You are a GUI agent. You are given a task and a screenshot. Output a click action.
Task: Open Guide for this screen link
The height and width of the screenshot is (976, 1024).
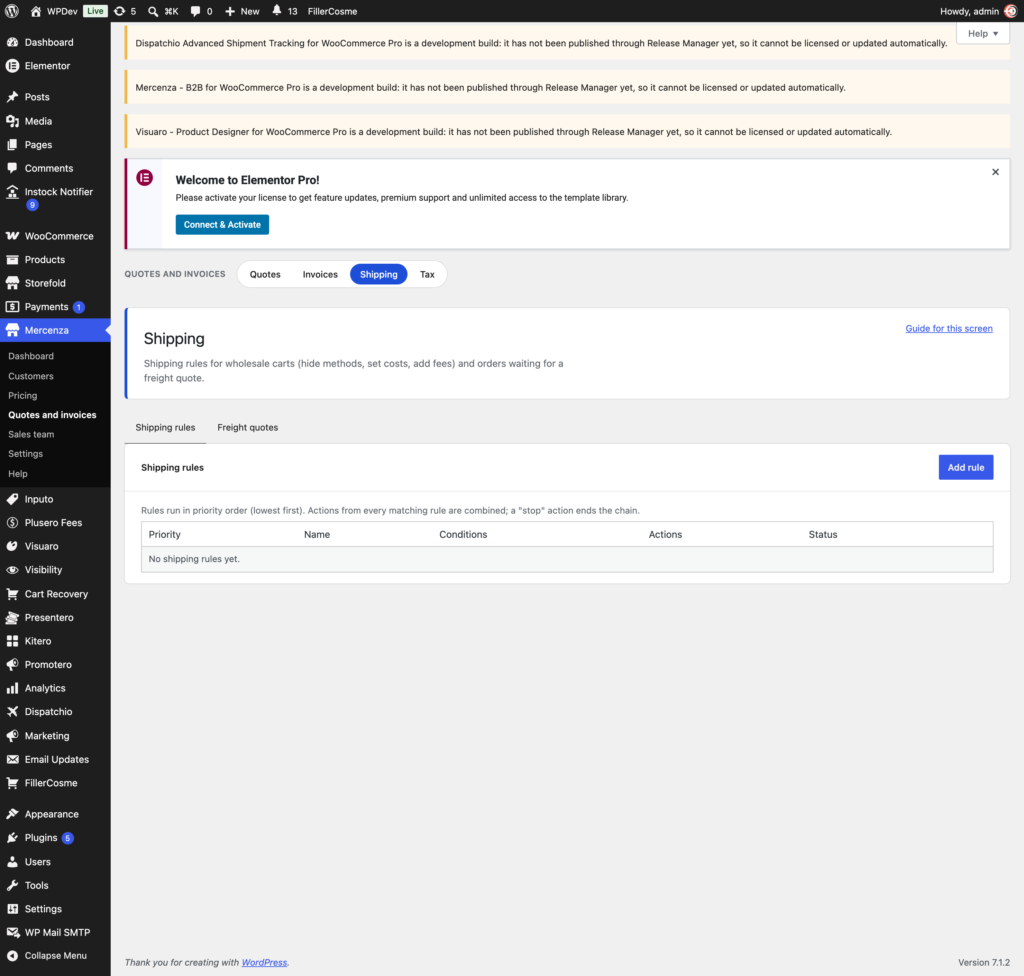click(x=949, y=329)
